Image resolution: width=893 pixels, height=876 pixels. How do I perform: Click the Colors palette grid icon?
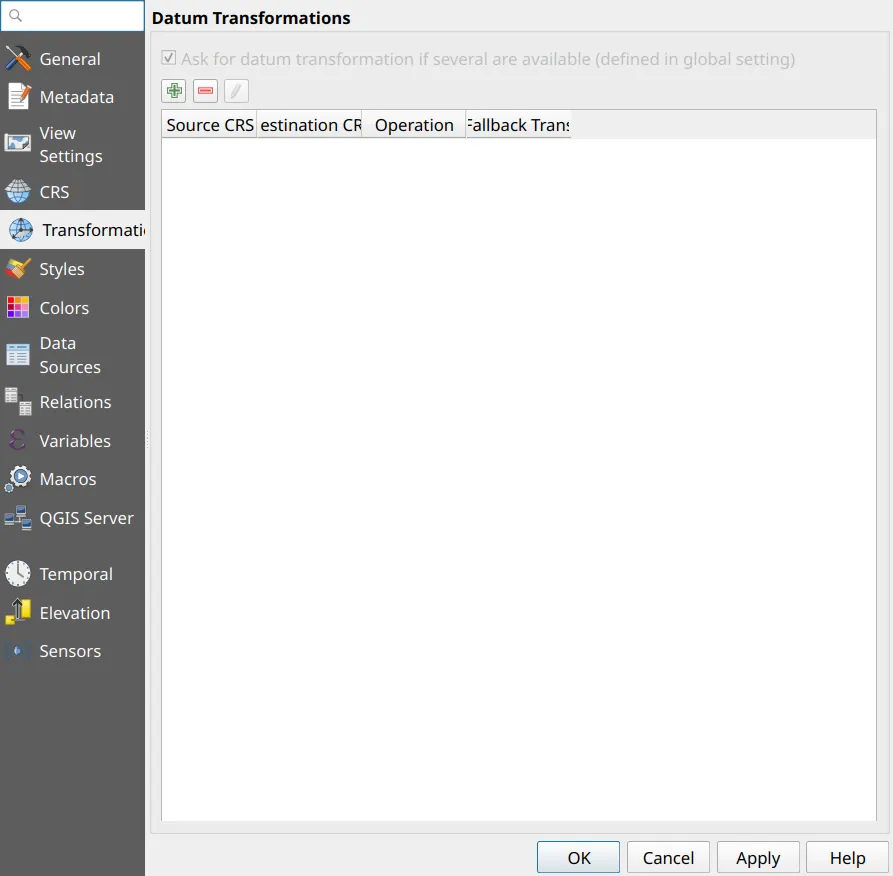coord(18,308)
